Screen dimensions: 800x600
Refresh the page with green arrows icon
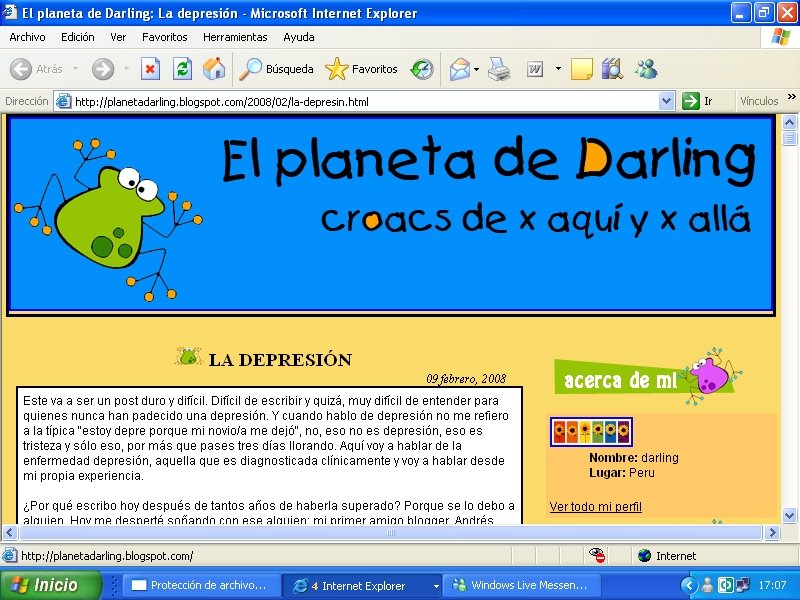pos(182,69)
